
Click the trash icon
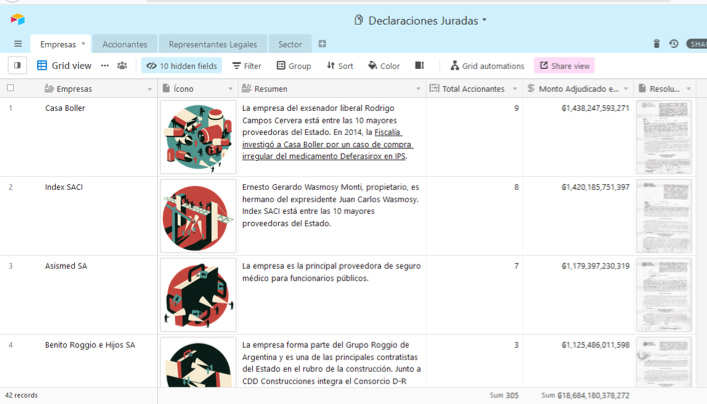click(656, 44)
